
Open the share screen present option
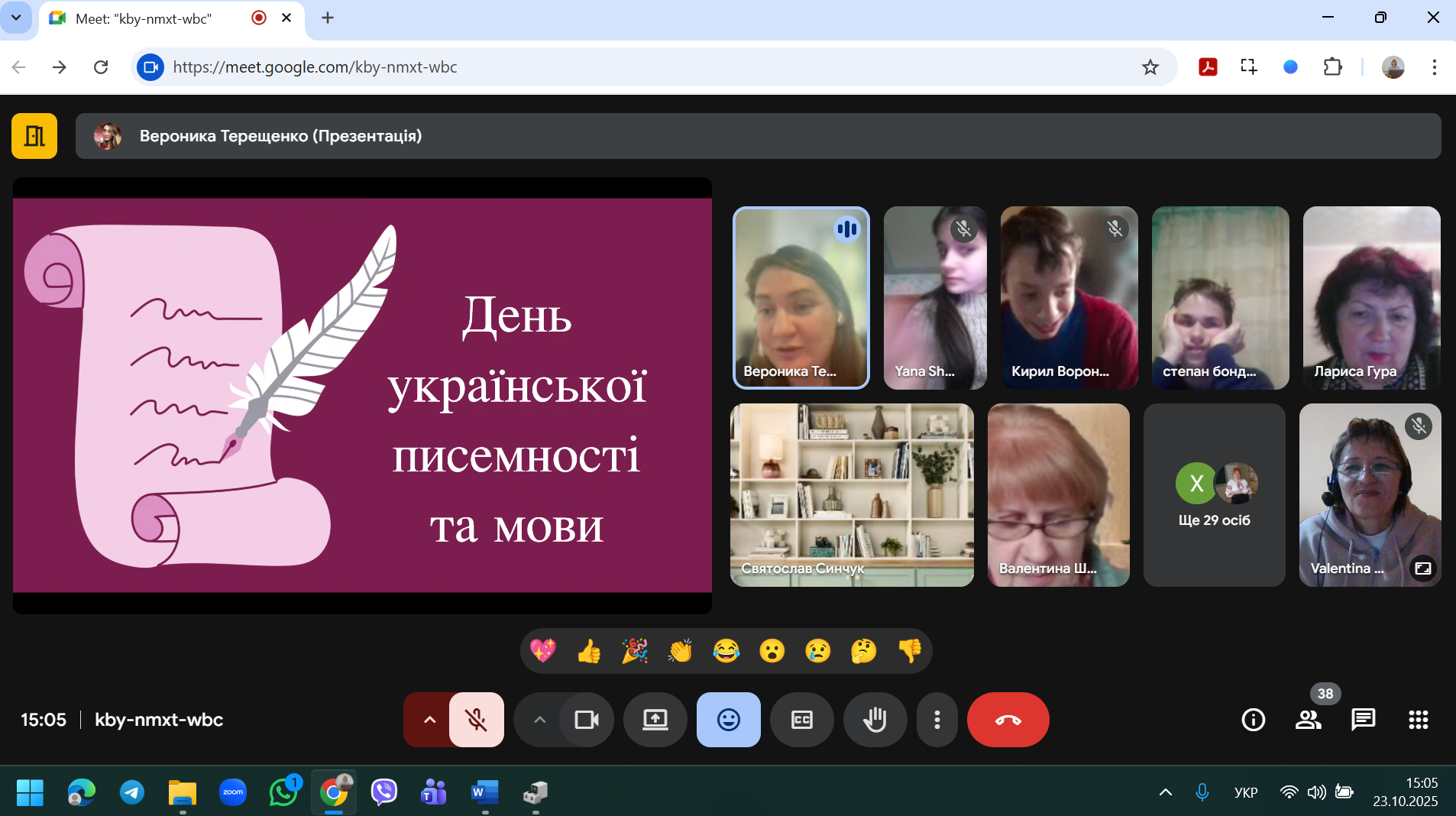pyautogui.click(x=655, y=720)
